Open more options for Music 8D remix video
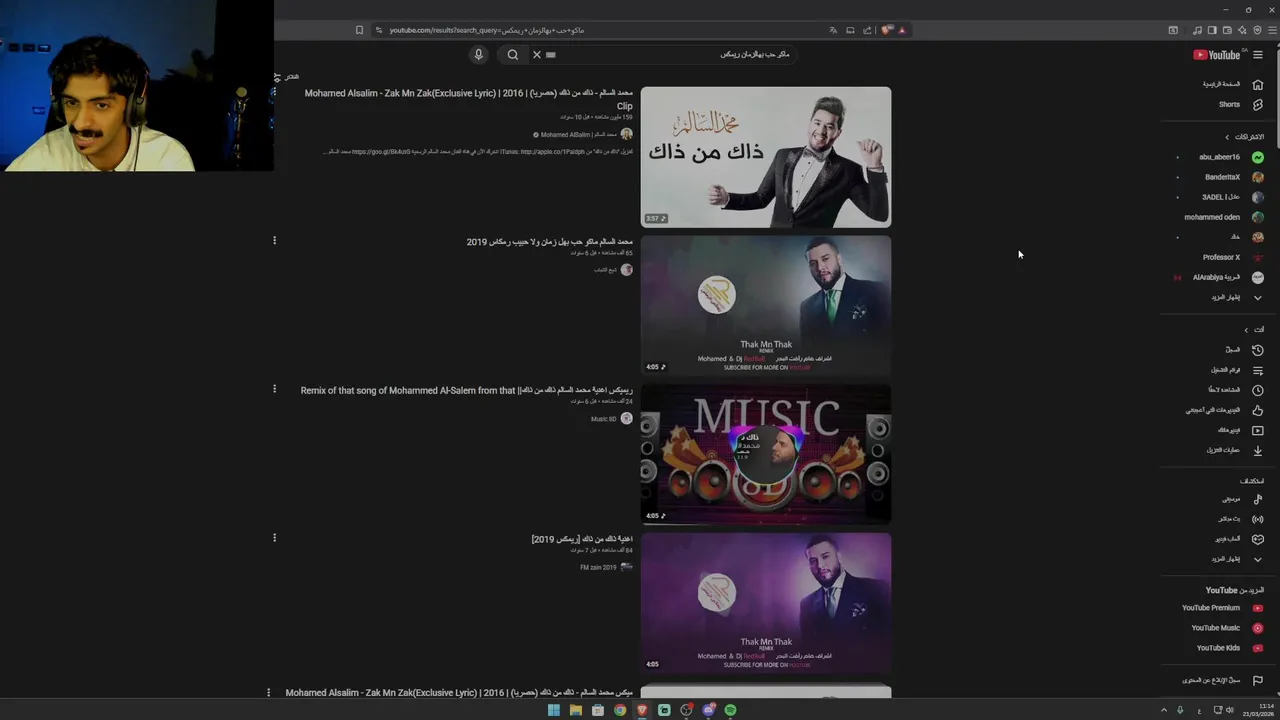 point(274,389)
